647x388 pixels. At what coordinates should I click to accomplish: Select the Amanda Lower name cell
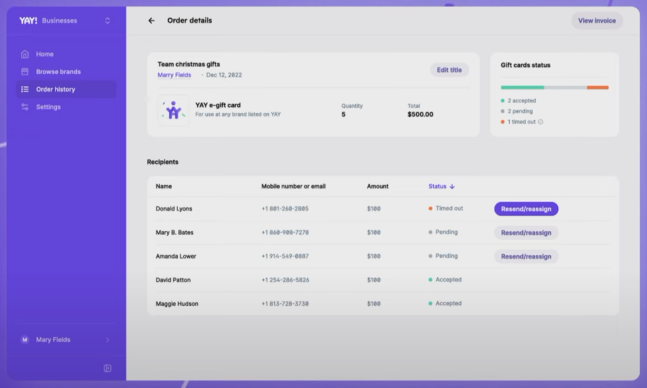(176, 256)
